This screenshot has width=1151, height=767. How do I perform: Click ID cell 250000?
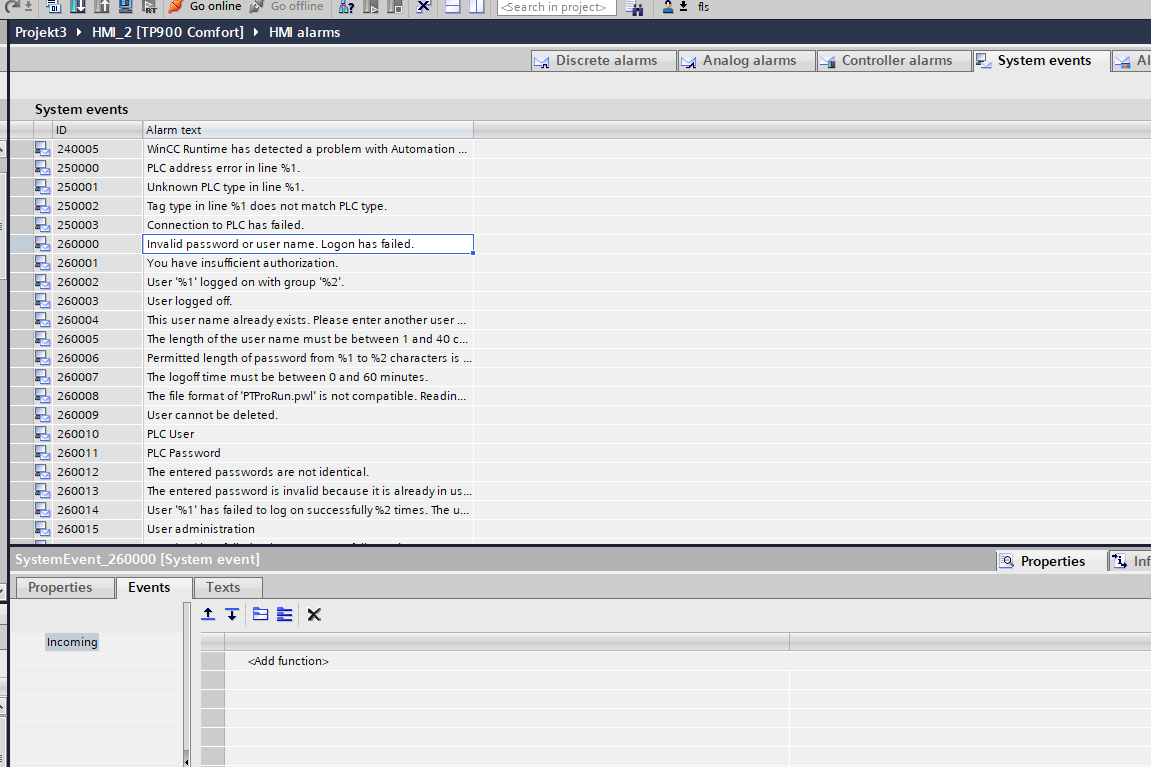click(x=98, y=168)
